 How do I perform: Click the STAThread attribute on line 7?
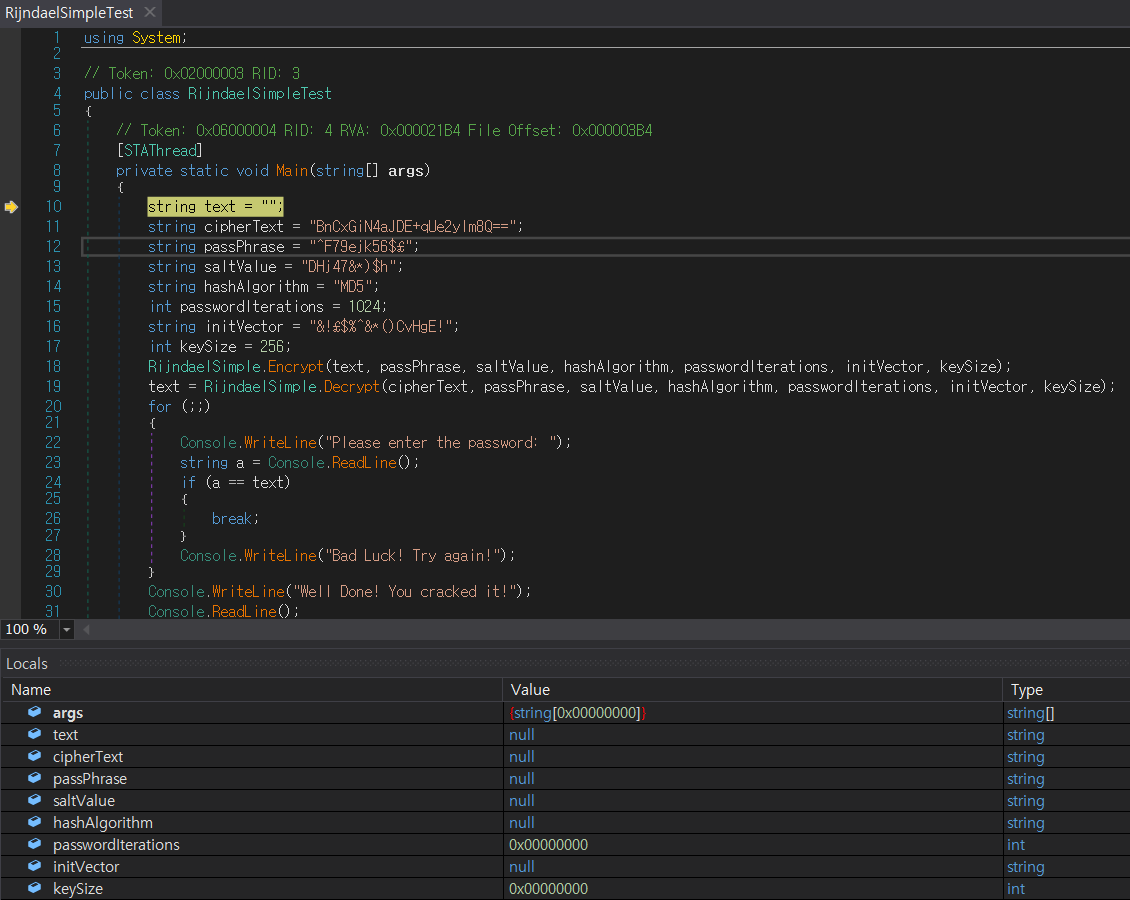[x=159, y=151]
